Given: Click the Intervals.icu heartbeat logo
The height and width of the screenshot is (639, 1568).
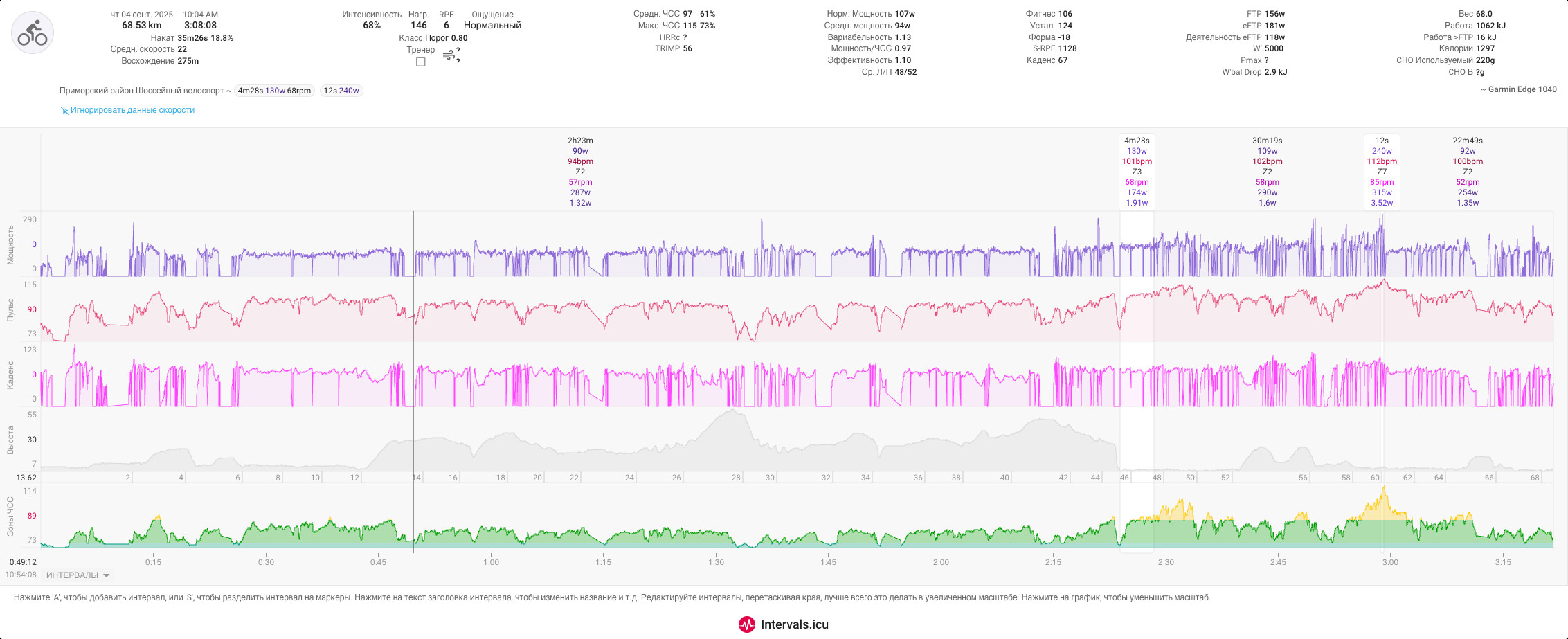Looking at the screenshot, I should [747, 624].
